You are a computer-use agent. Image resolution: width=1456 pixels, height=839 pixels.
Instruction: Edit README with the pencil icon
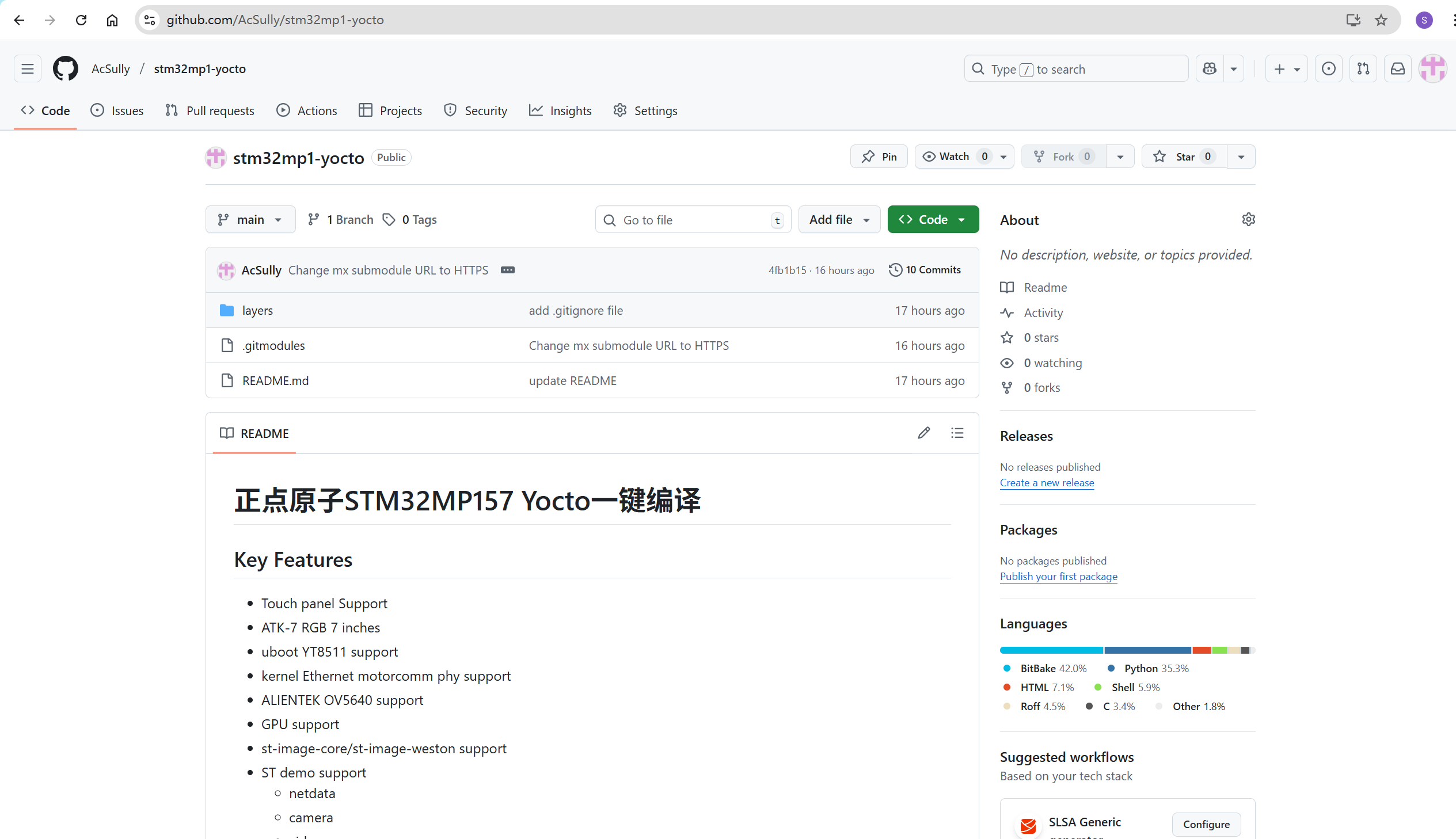[924, 433]
